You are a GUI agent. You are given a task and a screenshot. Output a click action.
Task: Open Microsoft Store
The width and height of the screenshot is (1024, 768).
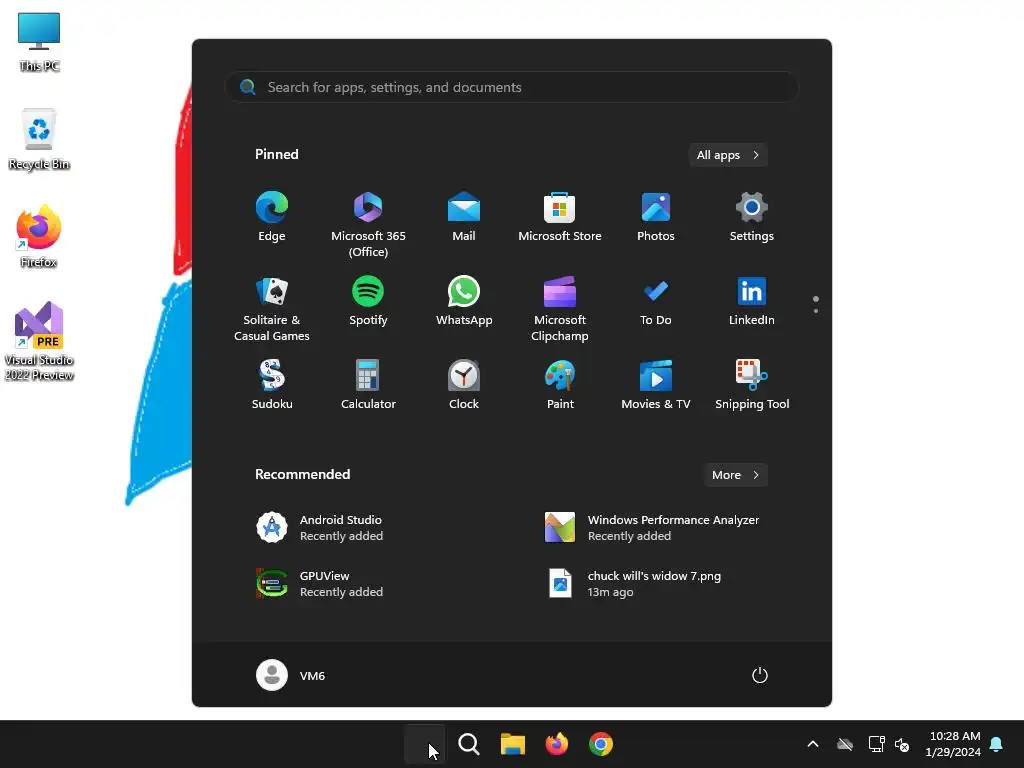click(x=560, y=217)
